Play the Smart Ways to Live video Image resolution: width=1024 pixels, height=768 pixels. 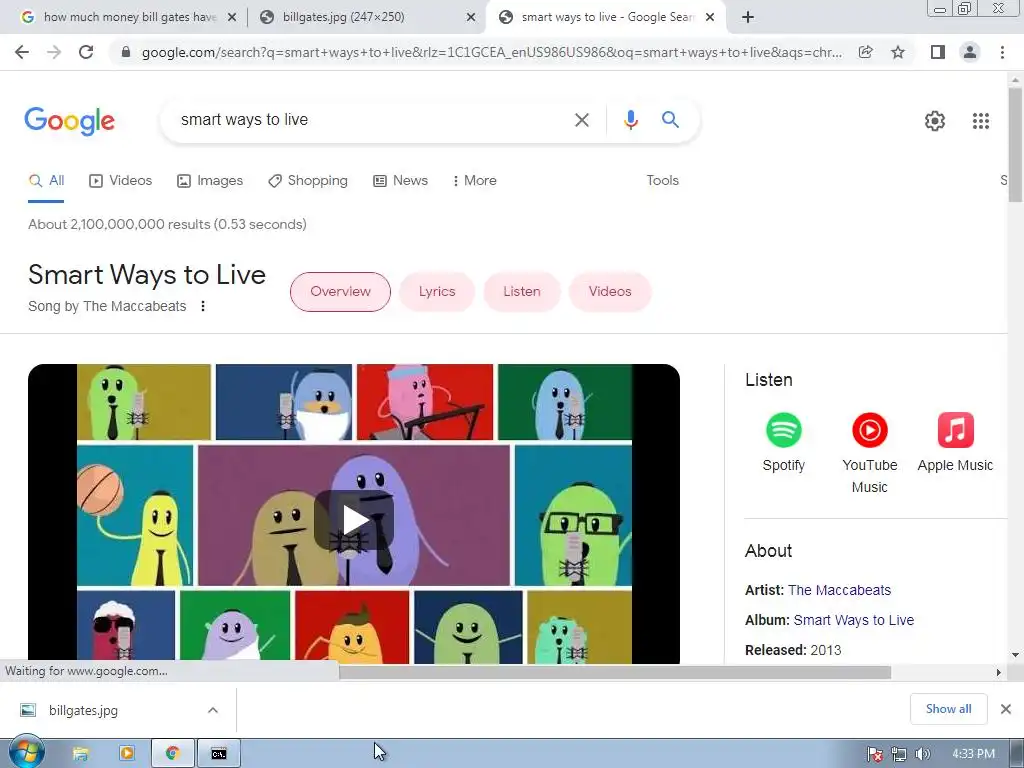(354, 520)
